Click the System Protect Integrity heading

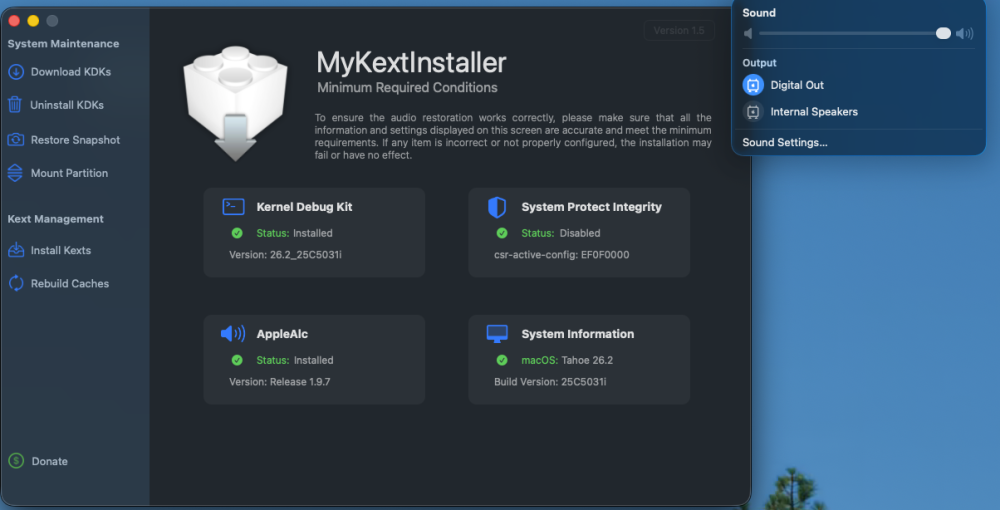point(591,207)
